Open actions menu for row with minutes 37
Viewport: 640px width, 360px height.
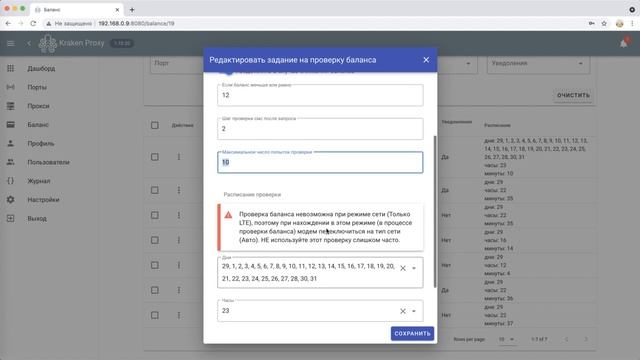(179, 316)
